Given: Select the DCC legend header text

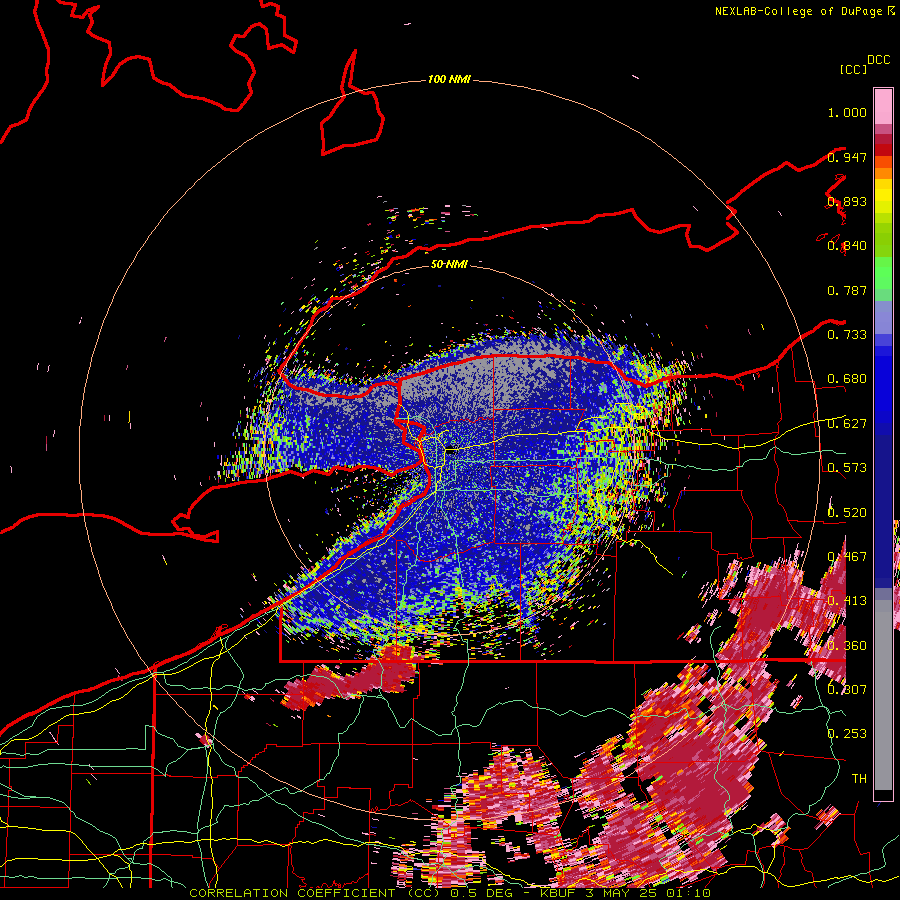Looking at the screenshot, I should click(x=878, y=60).
